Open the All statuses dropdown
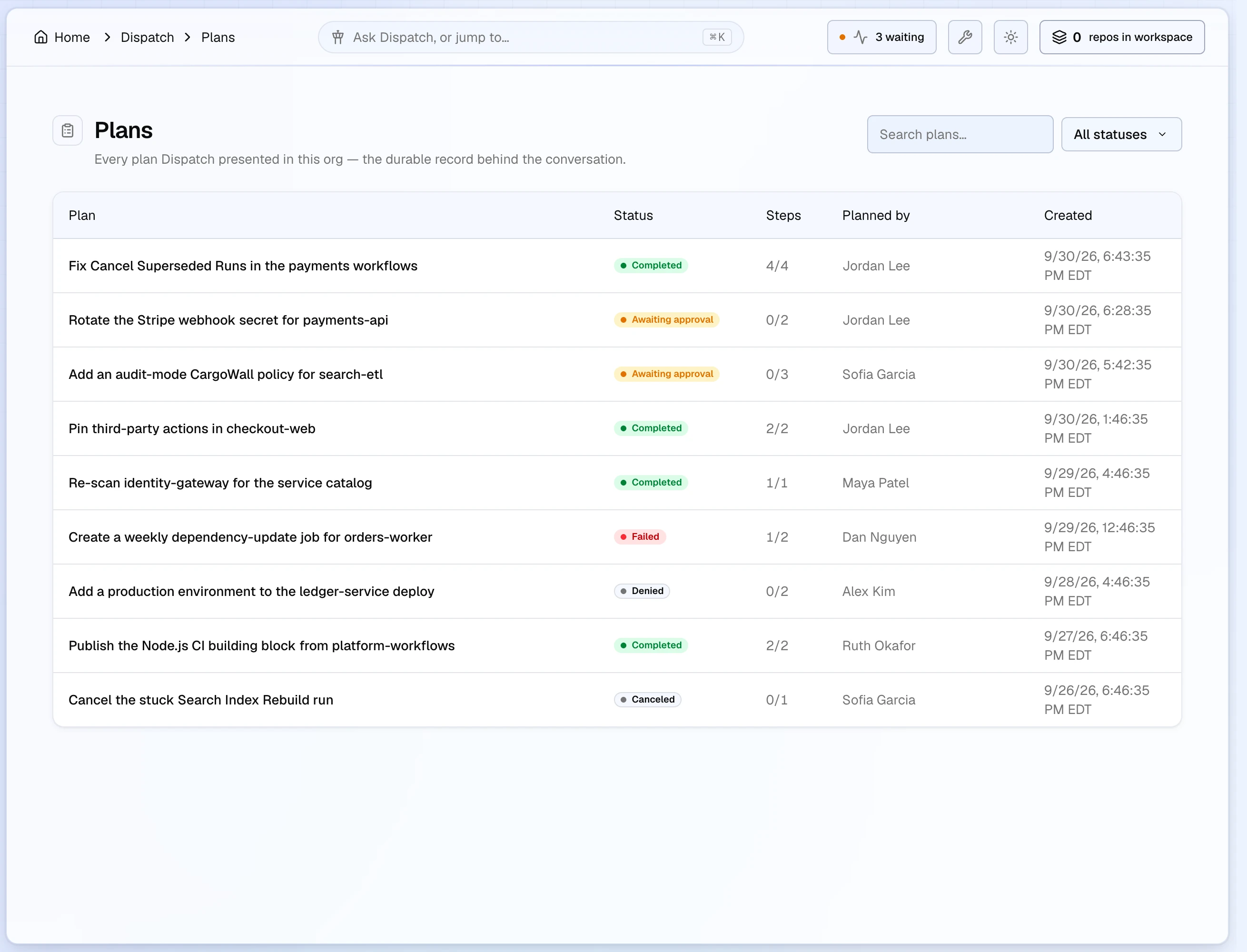This screenshot has height=952, width=1247. tap(1121, 134)
